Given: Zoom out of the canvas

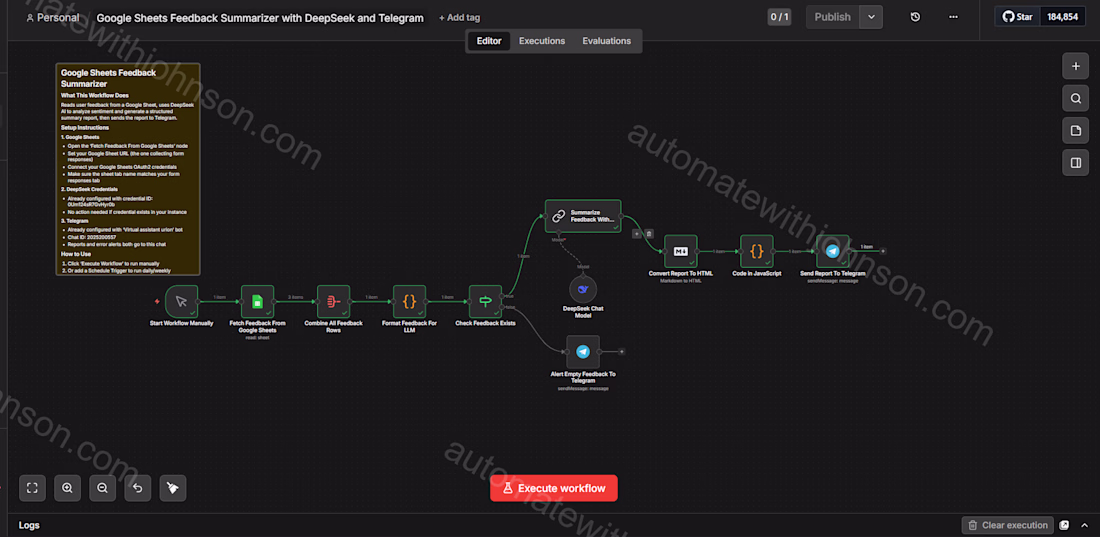Looking at the screenshot, I should tap(102, 488).
